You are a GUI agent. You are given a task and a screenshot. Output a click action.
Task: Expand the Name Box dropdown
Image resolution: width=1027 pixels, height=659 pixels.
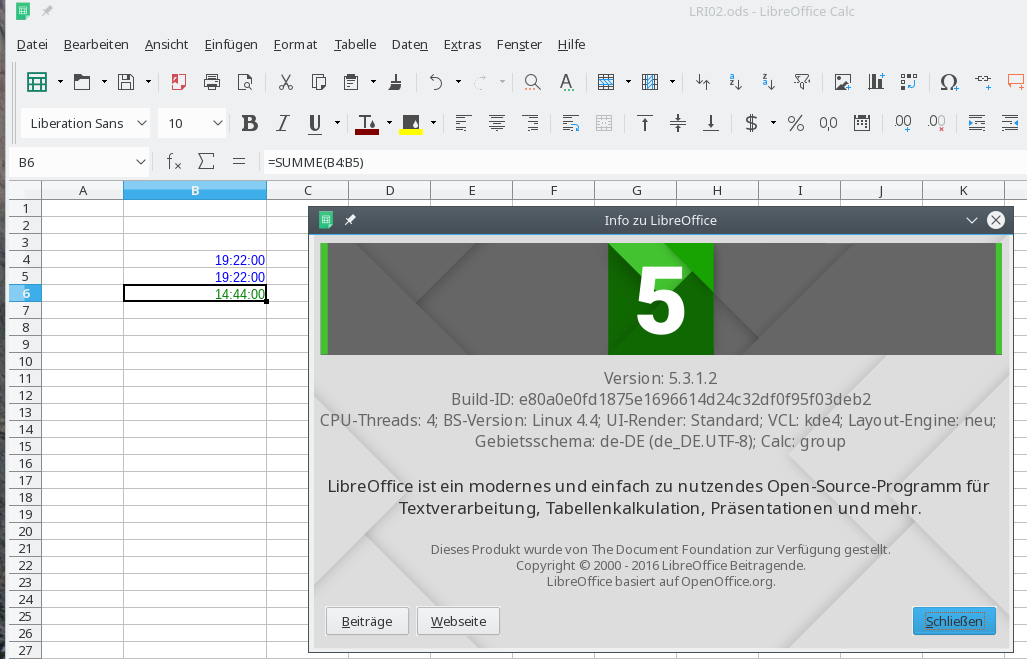pos(140,162)
